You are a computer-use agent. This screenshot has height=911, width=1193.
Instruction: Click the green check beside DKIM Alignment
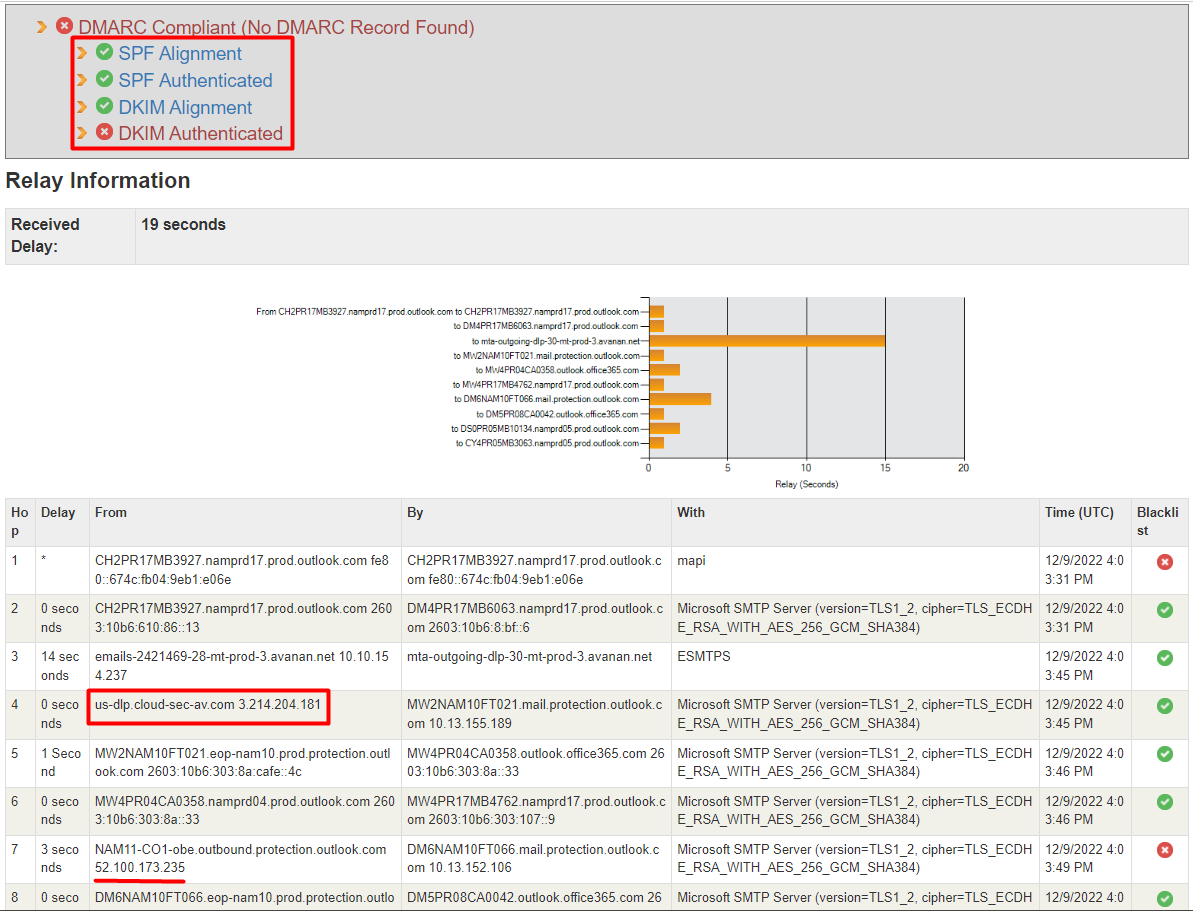pyautogui.click(x=104, y=106)
